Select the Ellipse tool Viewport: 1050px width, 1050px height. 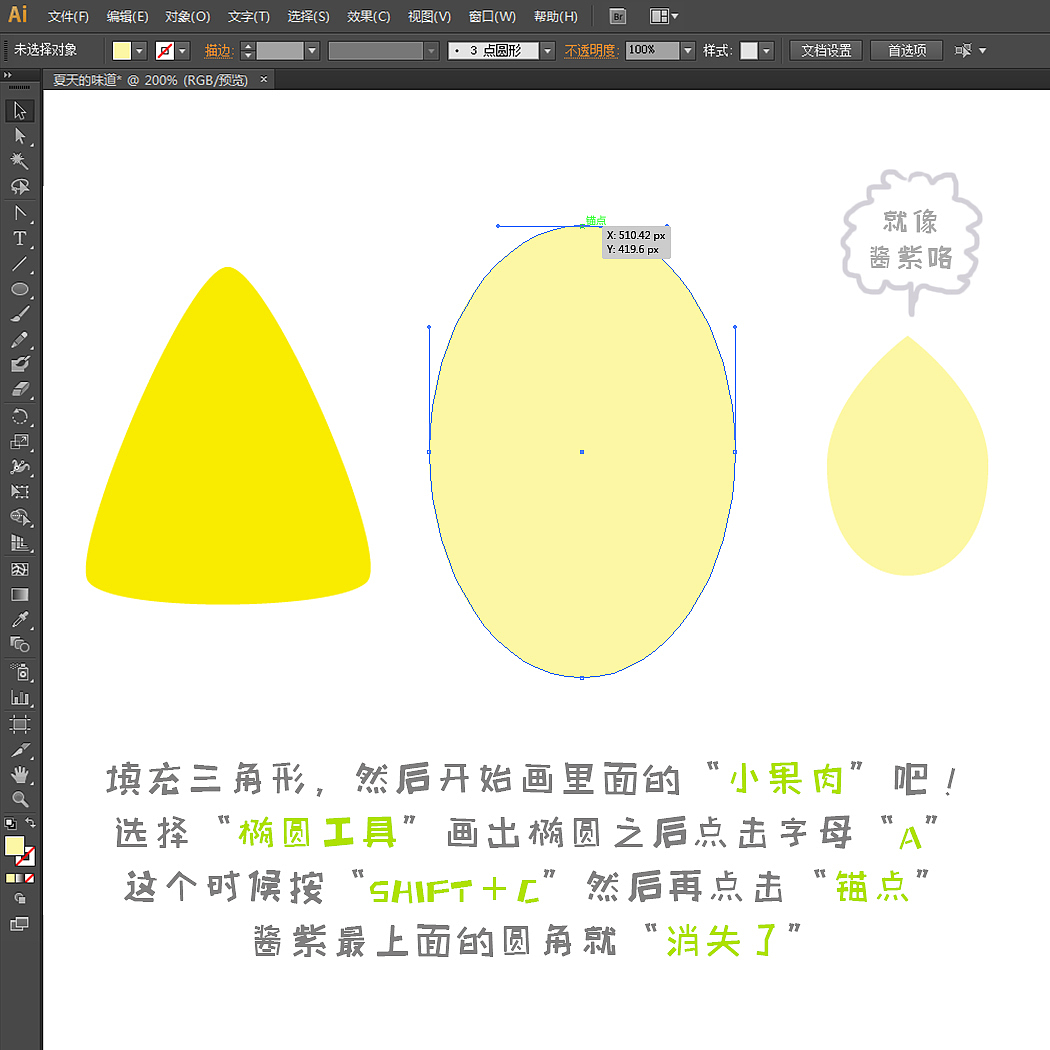19,289
